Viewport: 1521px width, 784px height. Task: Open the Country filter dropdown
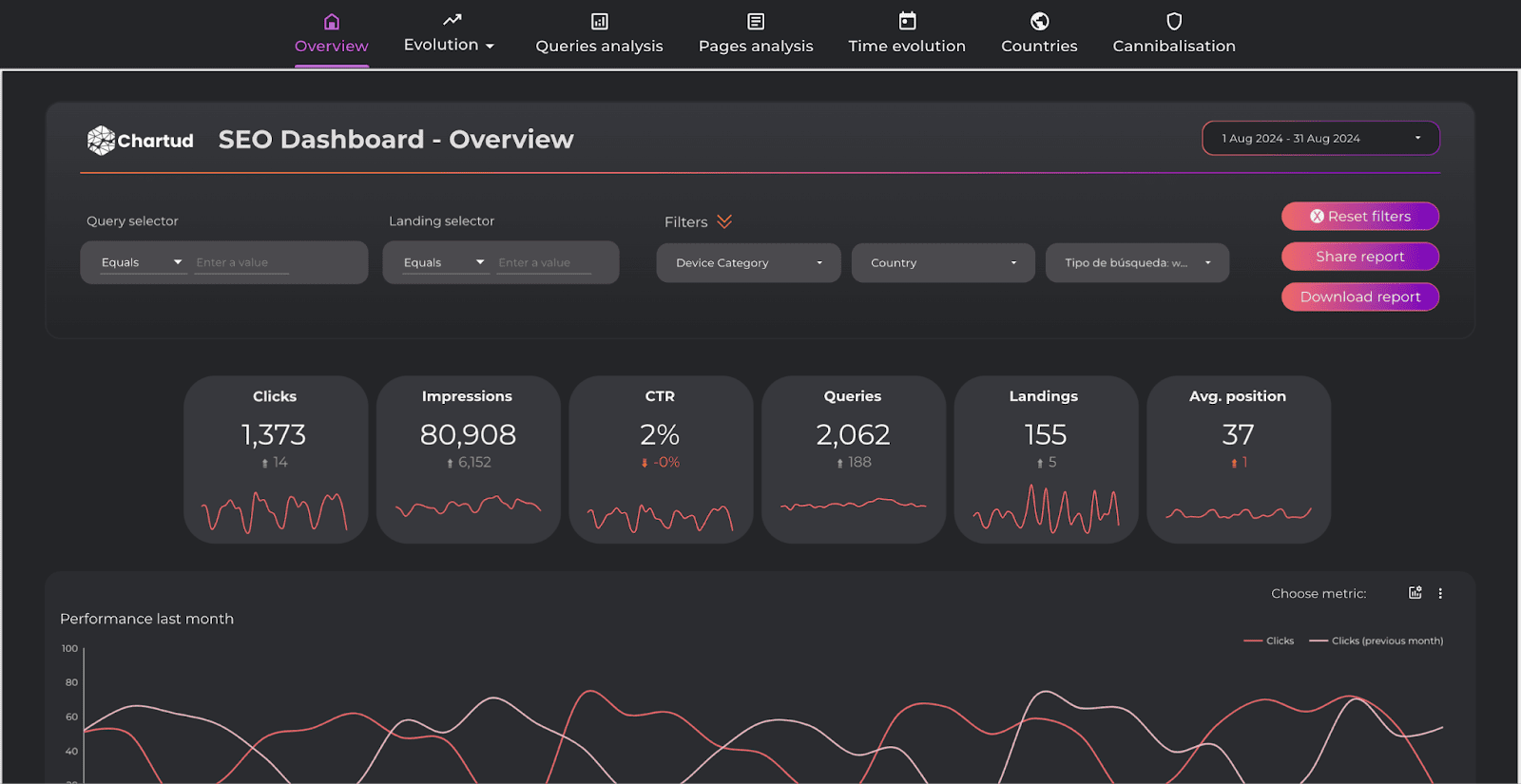click(x=943, y=263)
